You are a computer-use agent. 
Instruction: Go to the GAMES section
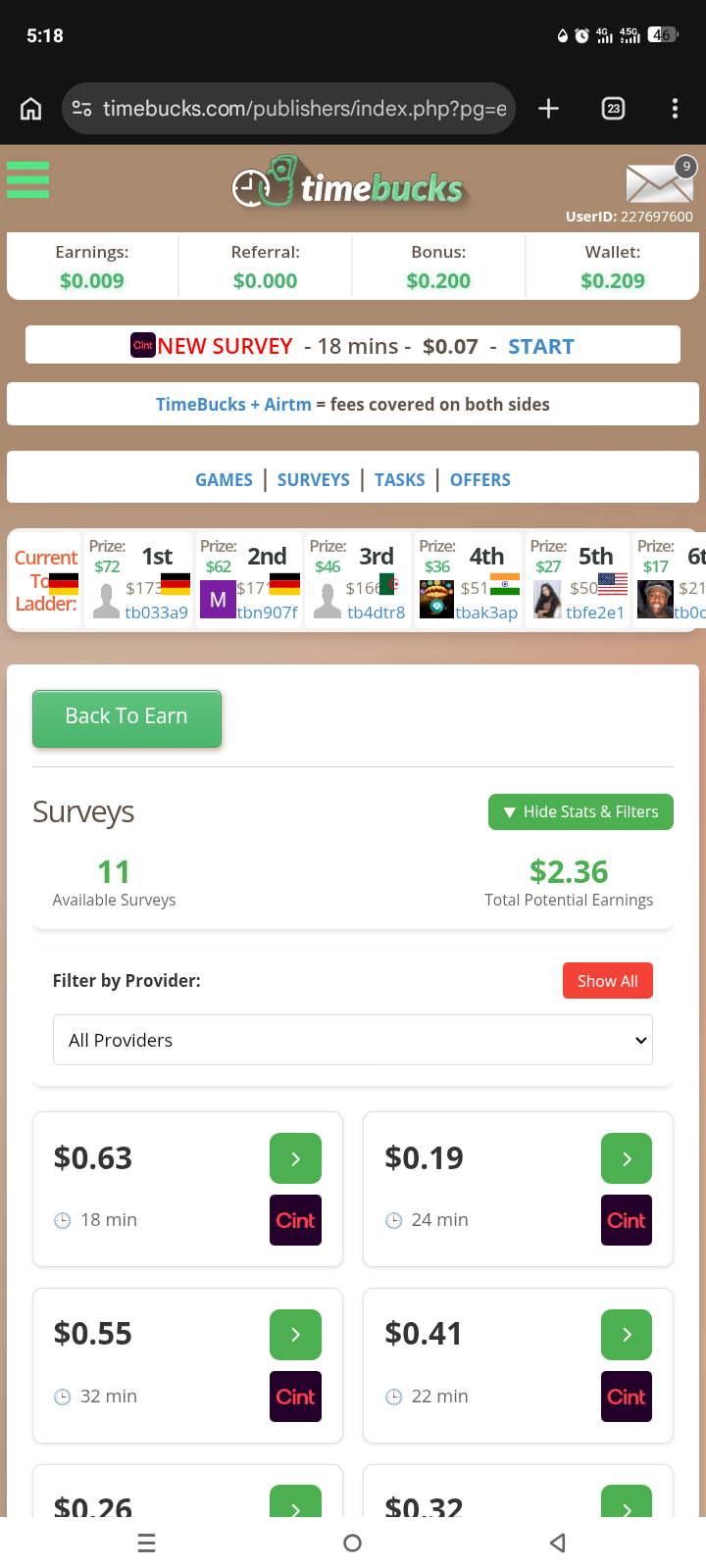(224, 480)
